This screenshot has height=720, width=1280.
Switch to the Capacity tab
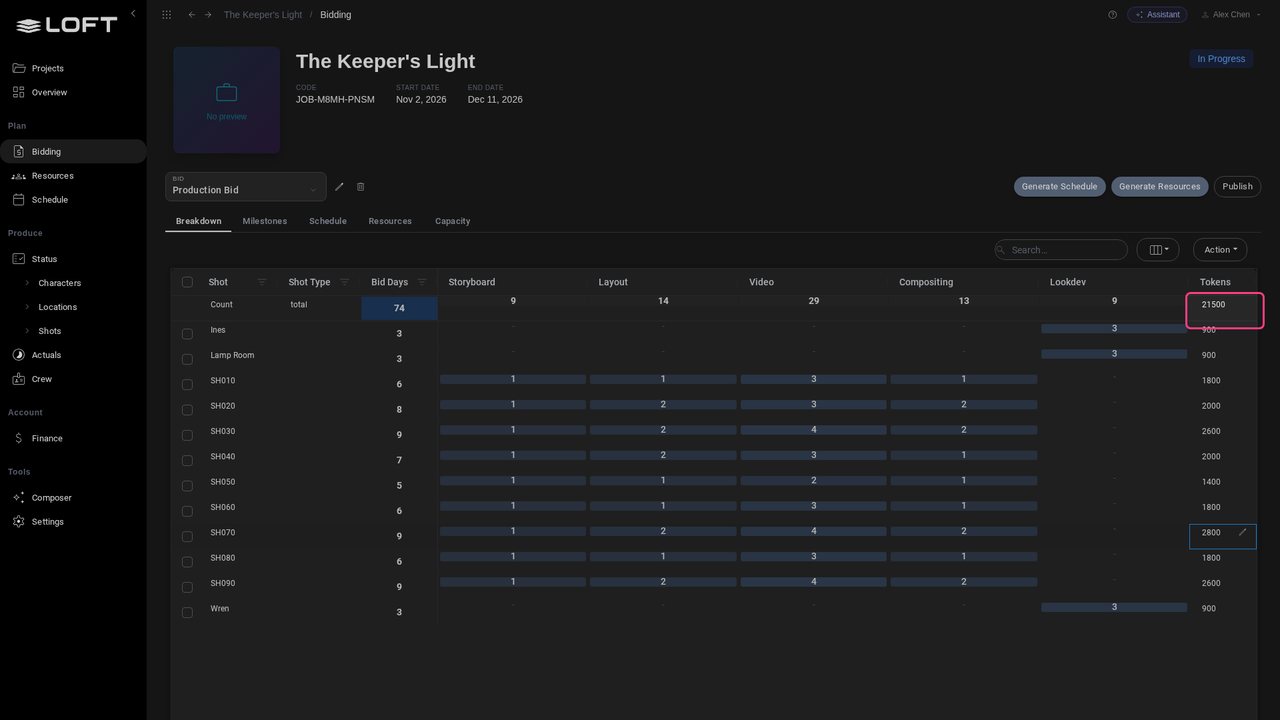pos(453,221)
